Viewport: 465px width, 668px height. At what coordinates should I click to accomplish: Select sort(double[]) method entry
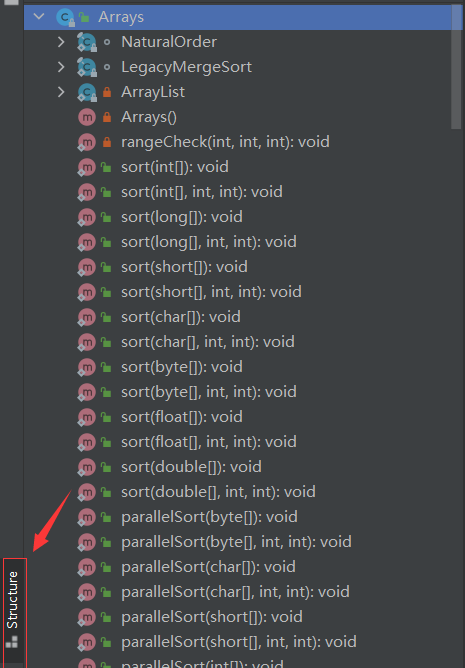pyautogui.click(x=191, y=467)
